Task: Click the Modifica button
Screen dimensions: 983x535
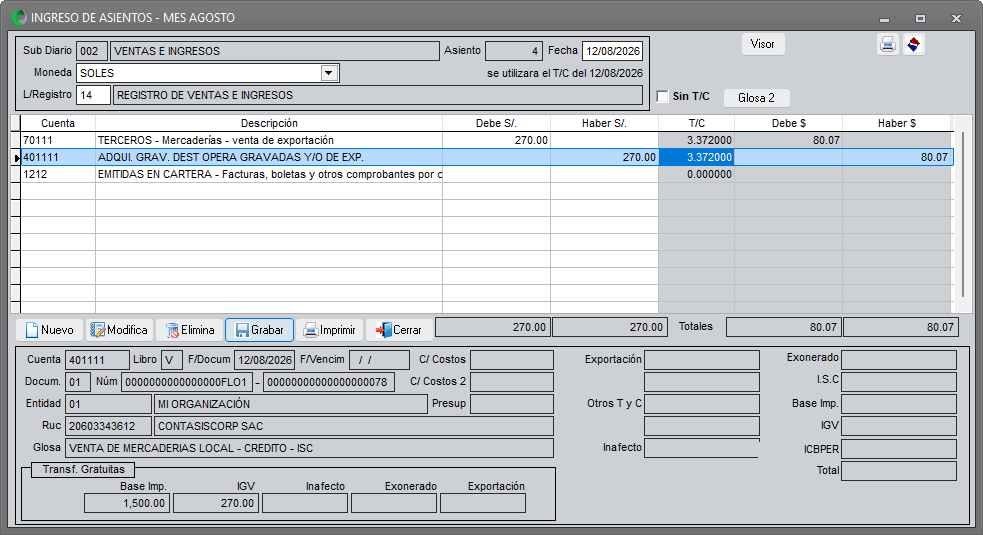Action: click(x=119, y=330)
